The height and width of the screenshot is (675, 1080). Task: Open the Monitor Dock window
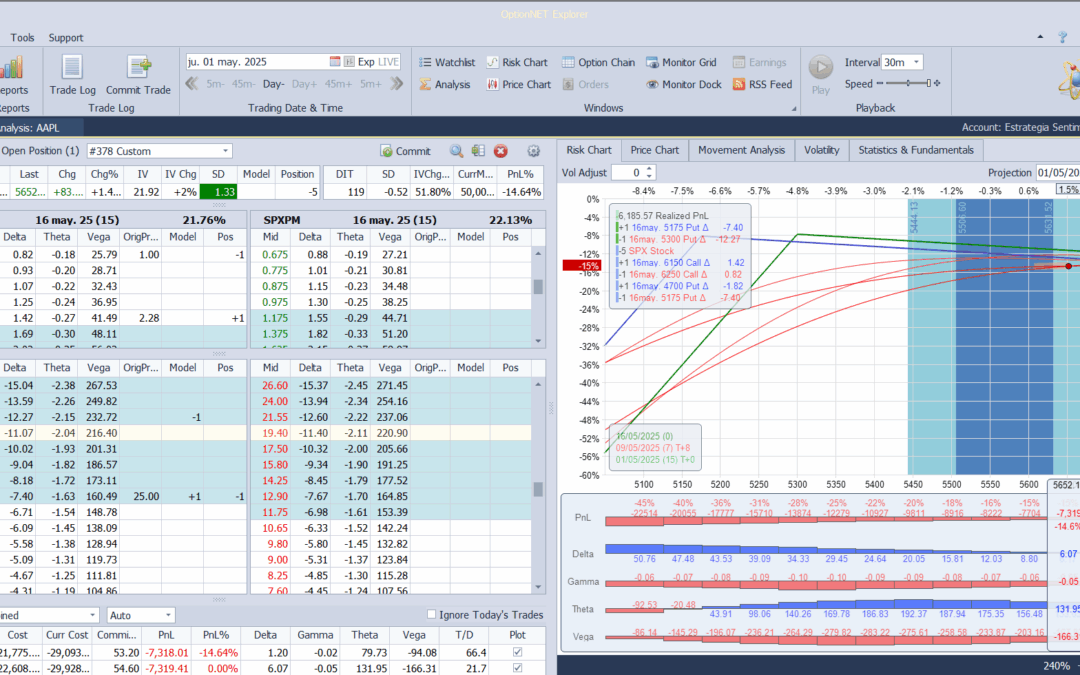click(x=683, y=84)
